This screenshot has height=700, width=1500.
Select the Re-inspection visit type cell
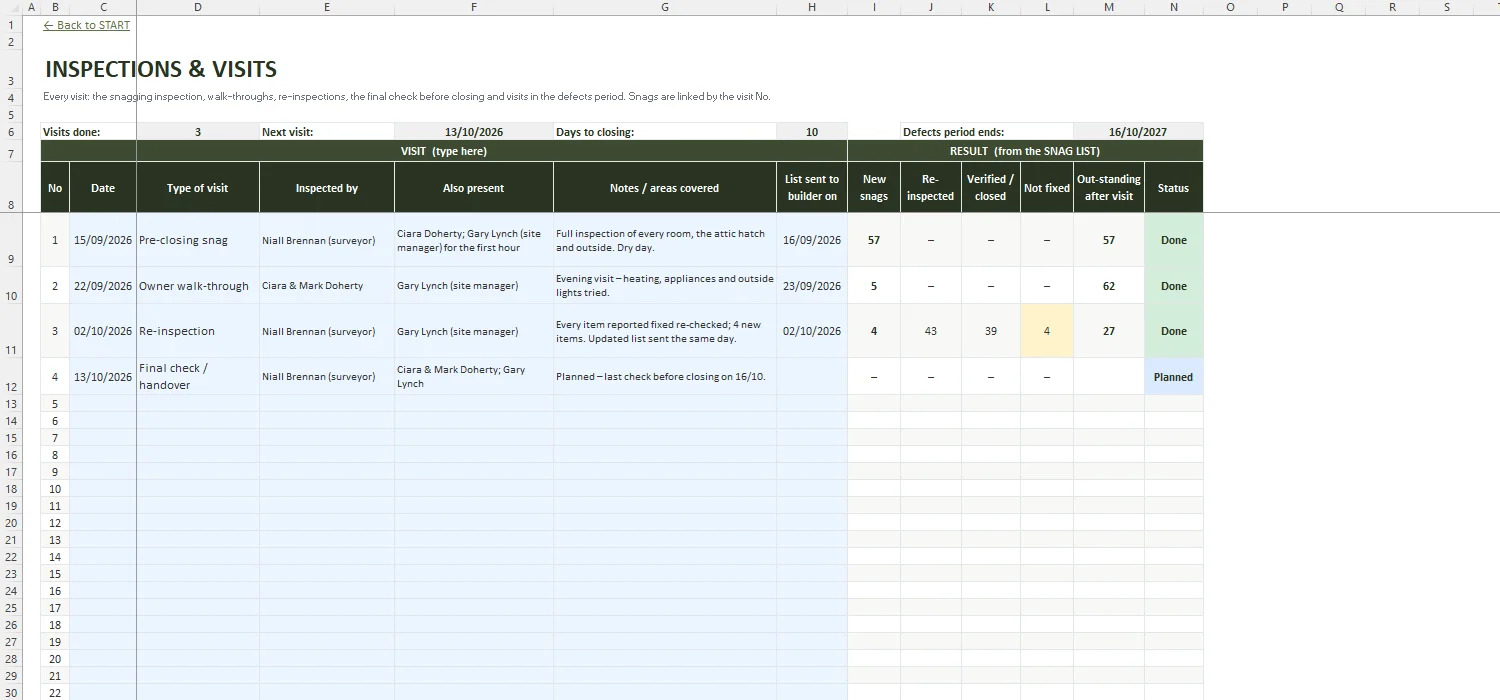(198, 331)
